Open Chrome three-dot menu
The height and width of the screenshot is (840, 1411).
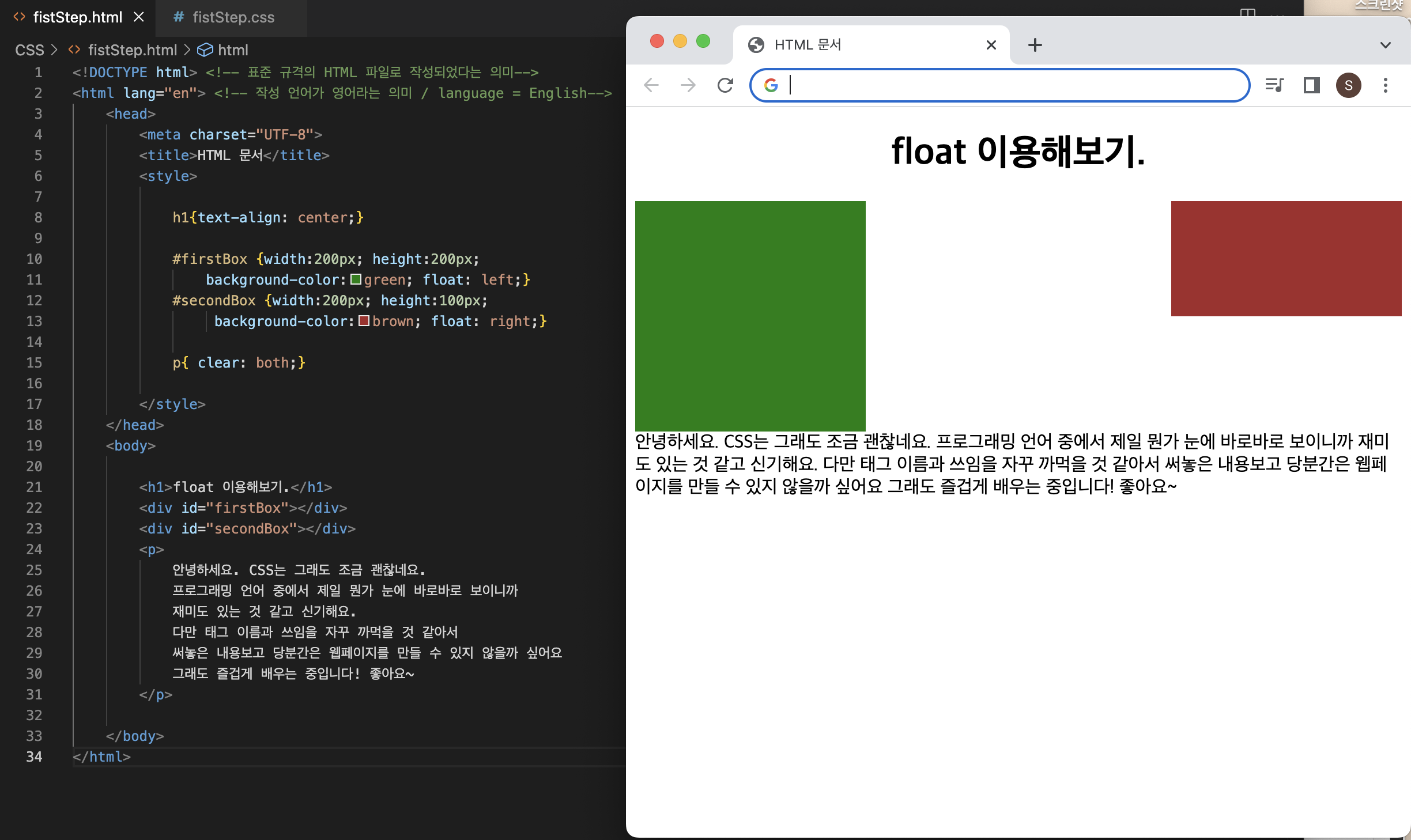(x=1386, y=85)
